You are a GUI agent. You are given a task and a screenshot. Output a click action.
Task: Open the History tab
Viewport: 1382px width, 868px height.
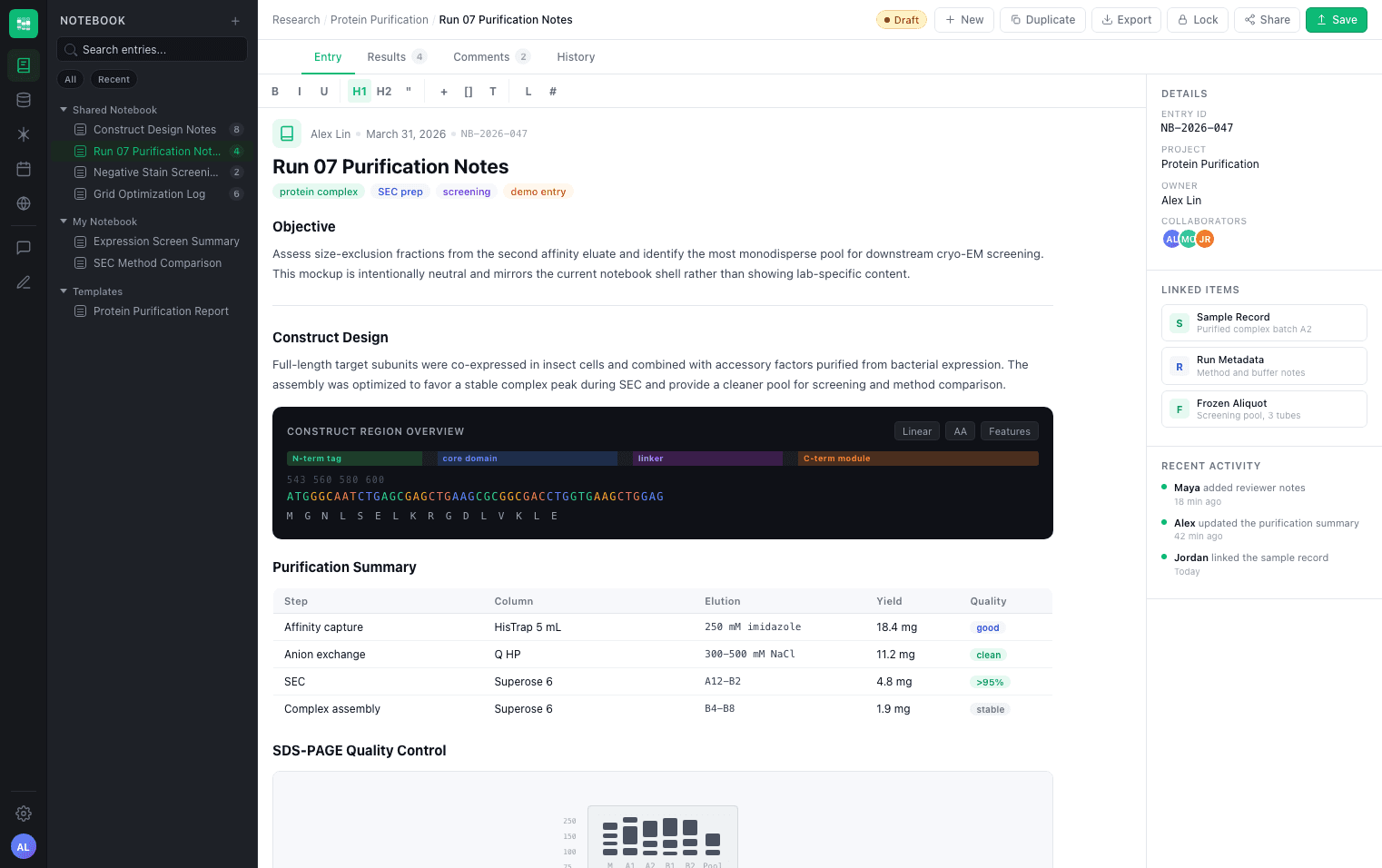576,57
